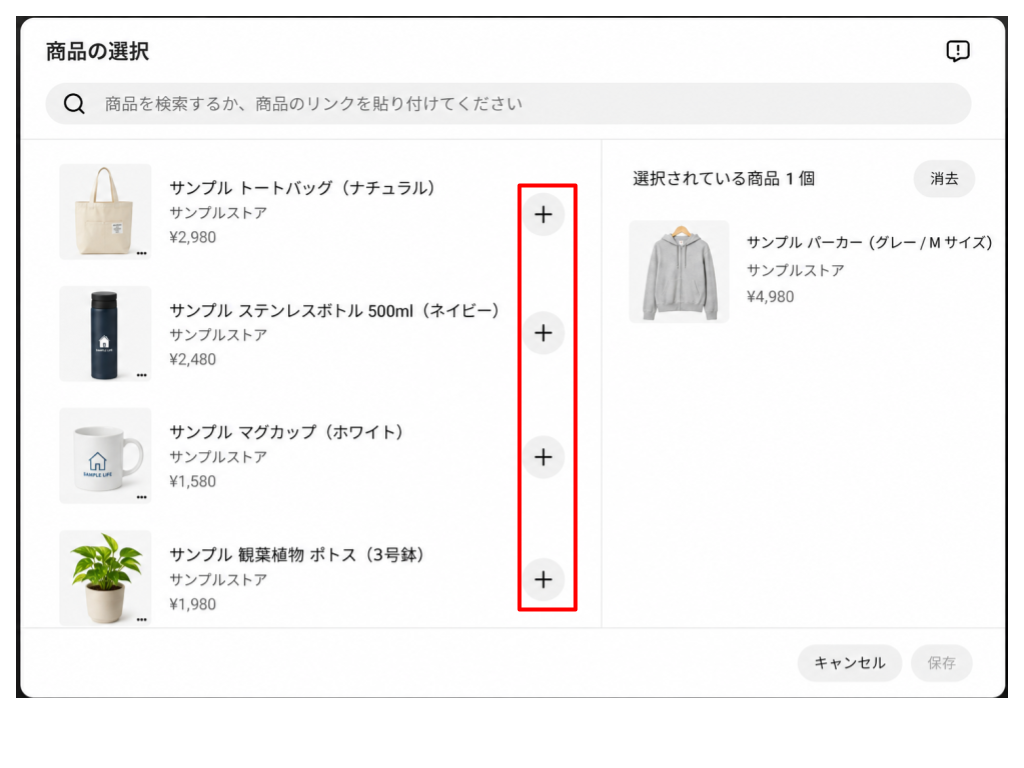Viewport: 1024px width, 768px height.
Task: Select the pothos plant thumbnail
Action: 105,578
